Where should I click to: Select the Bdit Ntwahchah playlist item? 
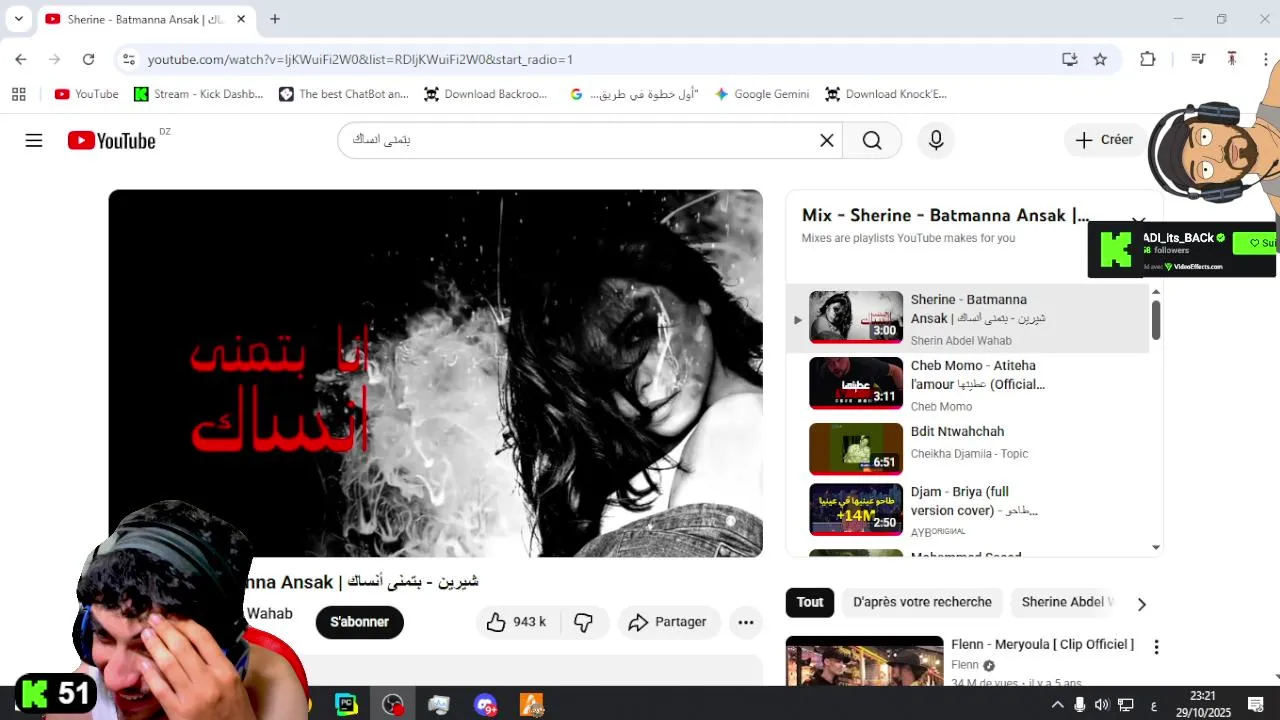(967, 448)
